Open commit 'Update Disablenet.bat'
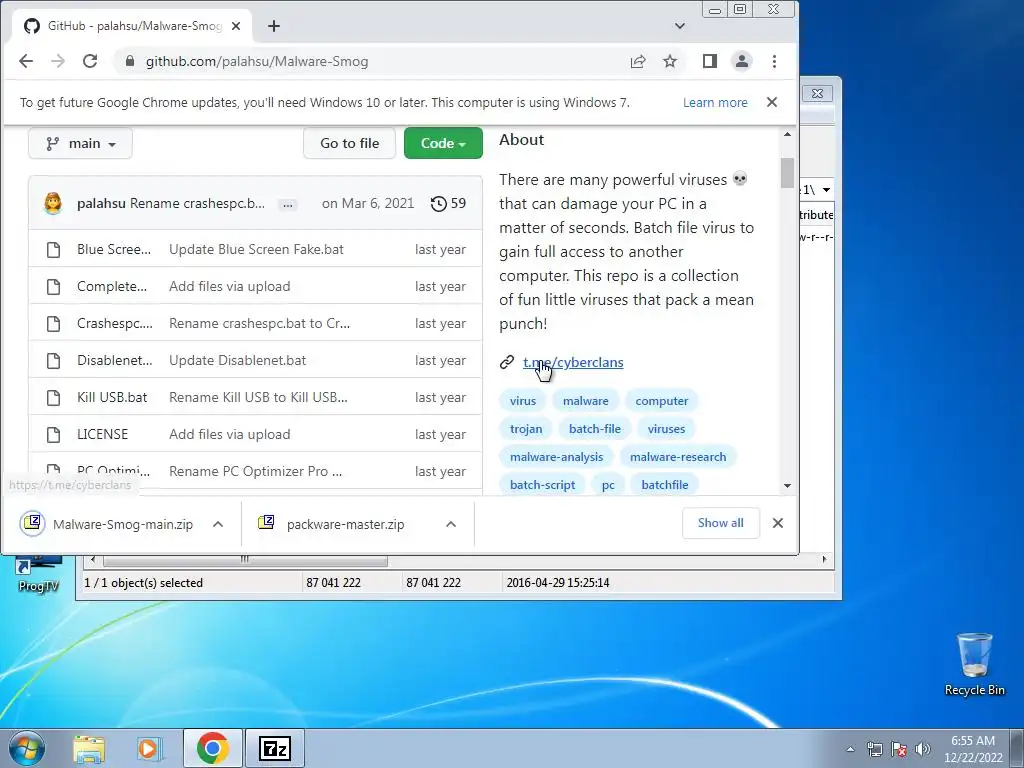 point(237,360)
